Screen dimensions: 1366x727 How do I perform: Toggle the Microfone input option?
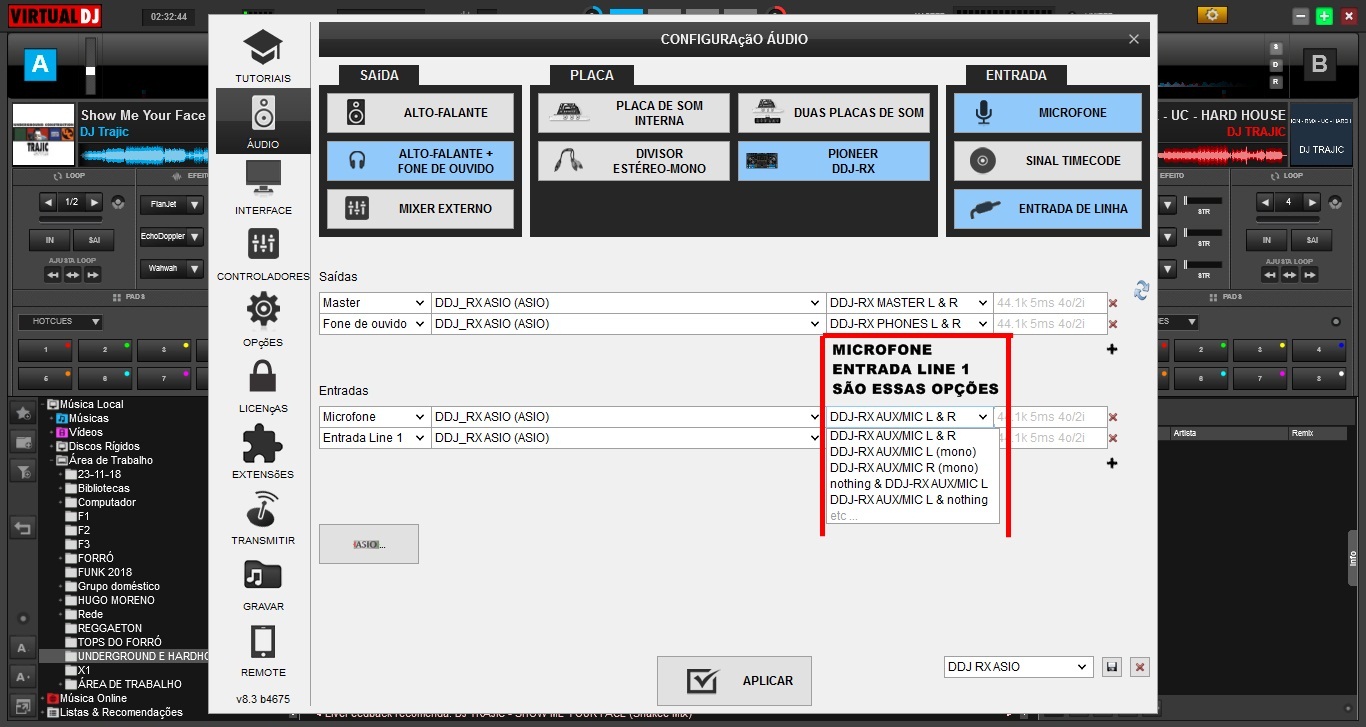(x=1047, y=113)
